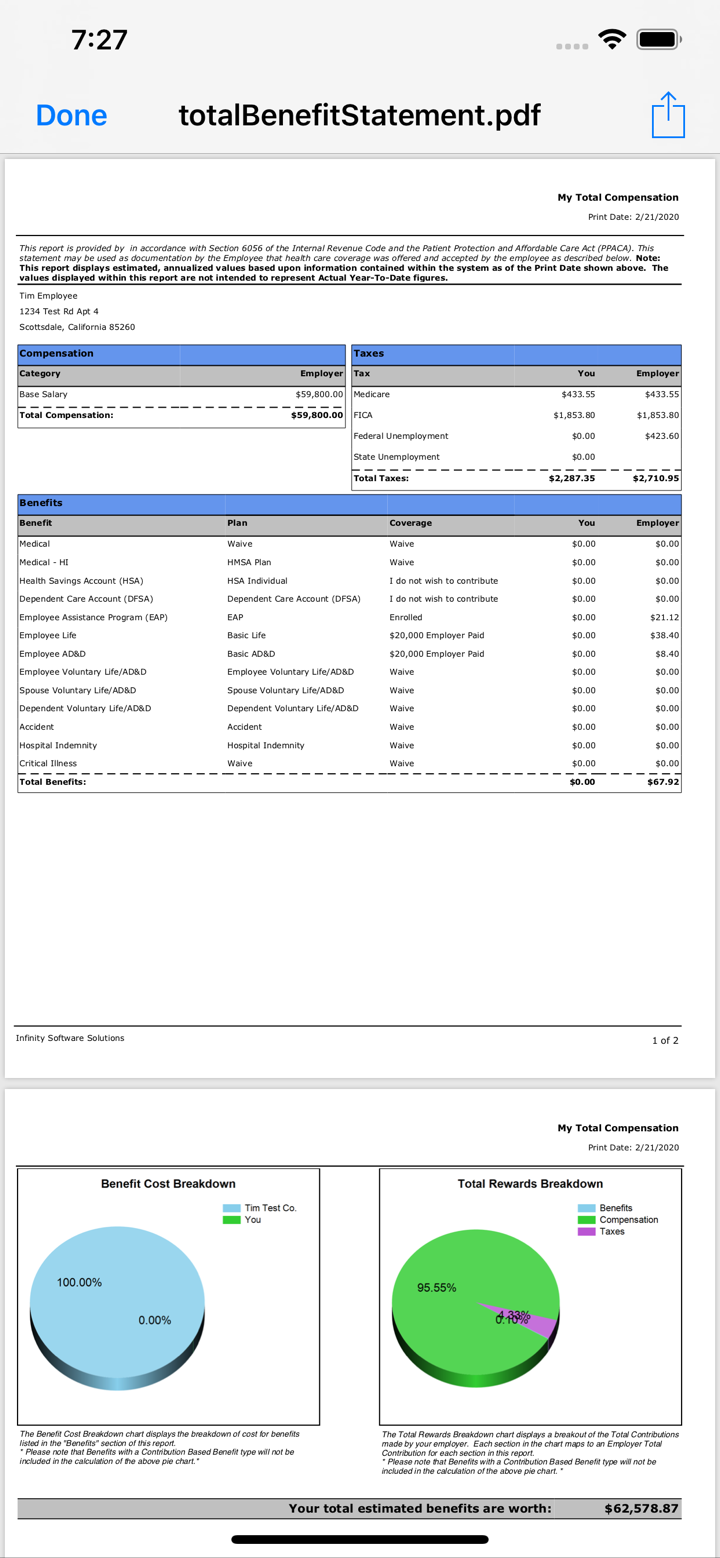Tap the HSA Individual plan cell

(257, 581)
